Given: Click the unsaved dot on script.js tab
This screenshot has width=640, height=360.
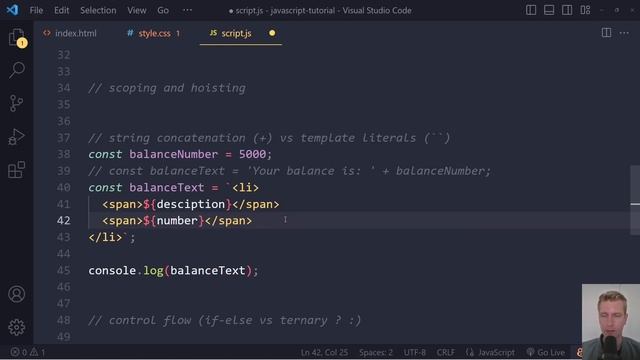Looking at the screenshot, I should click(272, 33).
